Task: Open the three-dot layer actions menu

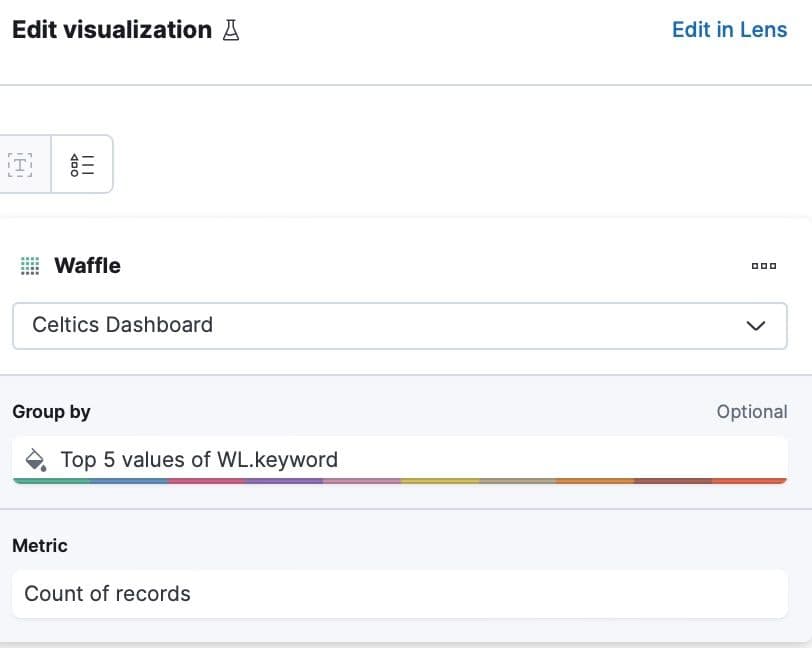Action: [763, 266]
